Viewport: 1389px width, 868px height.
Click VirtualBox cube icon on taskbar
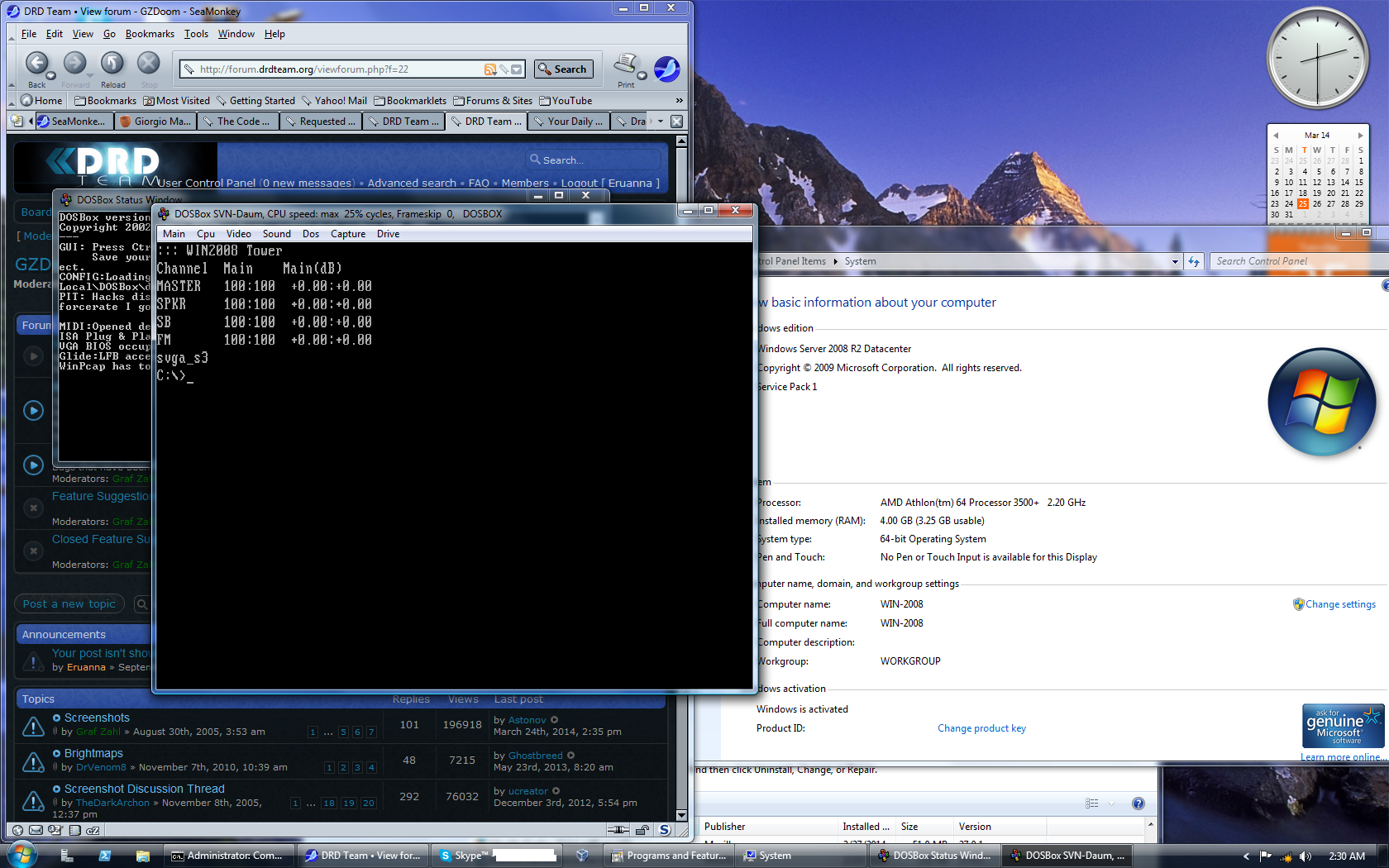pyautogui.click(x=583, y=856)
